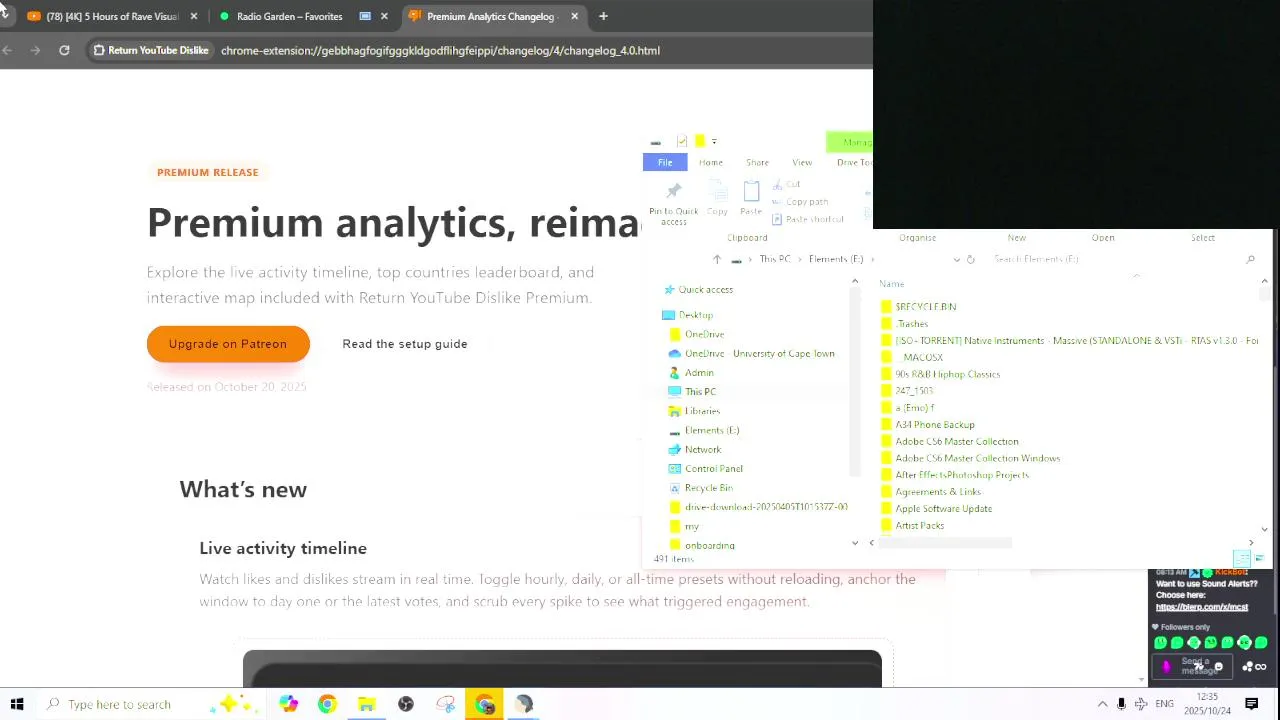Image resolution: width=1280 pixels, height=720 pixels.
Task: Go back with the browser back arrow
Action: click(x=8, y=50)
